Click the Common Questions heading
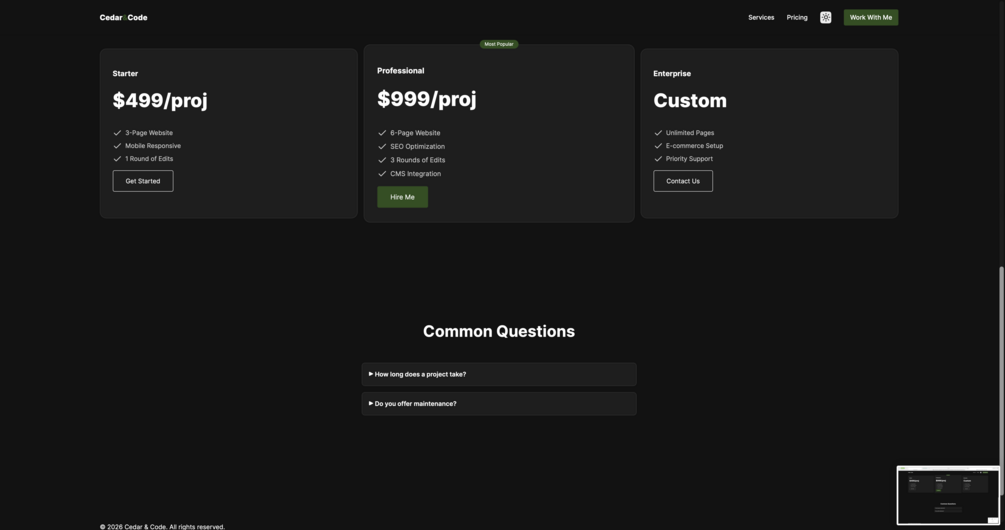Screen dimensions: 1005x530 [499, 331]
